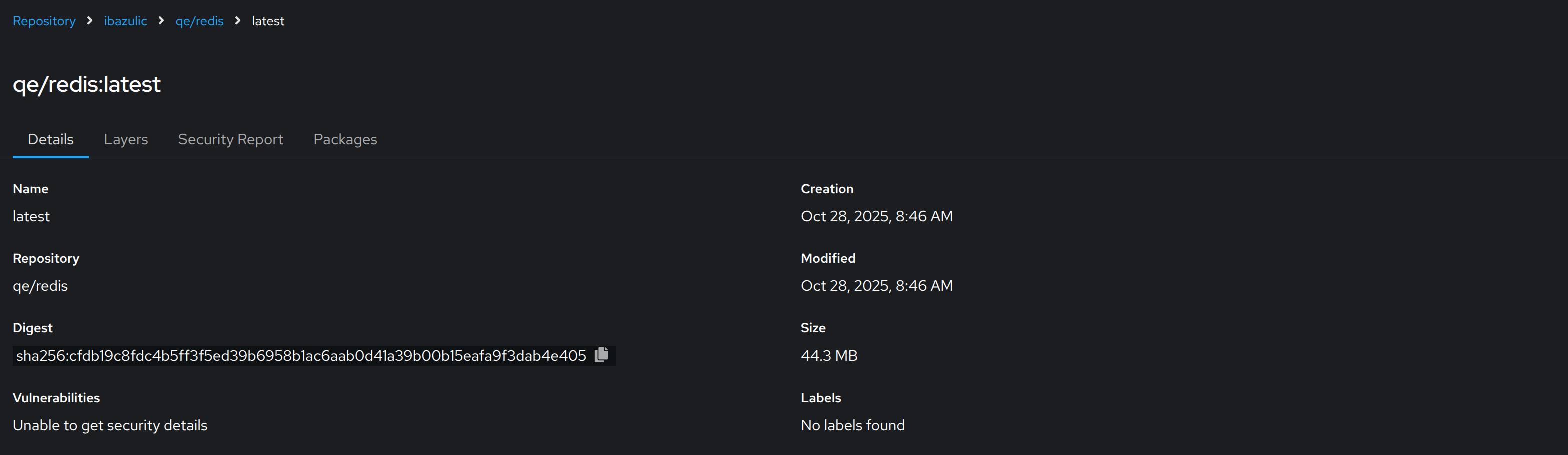Click the chevron separator after ibazulic breadcrumb
Screen dimensions: 1568x455
point(161,21)
